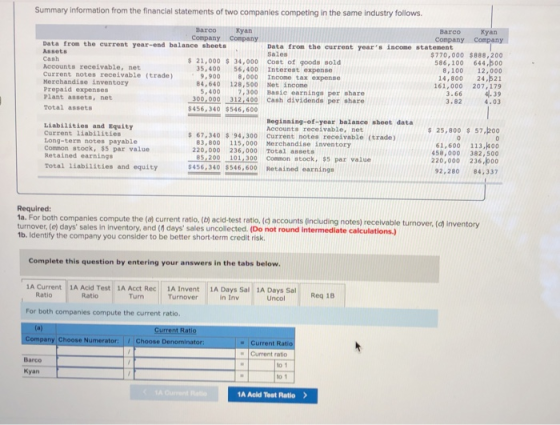560x425 pixels.
Task: Click Barco total assets value $456,340
Action: tap(204, 109)
